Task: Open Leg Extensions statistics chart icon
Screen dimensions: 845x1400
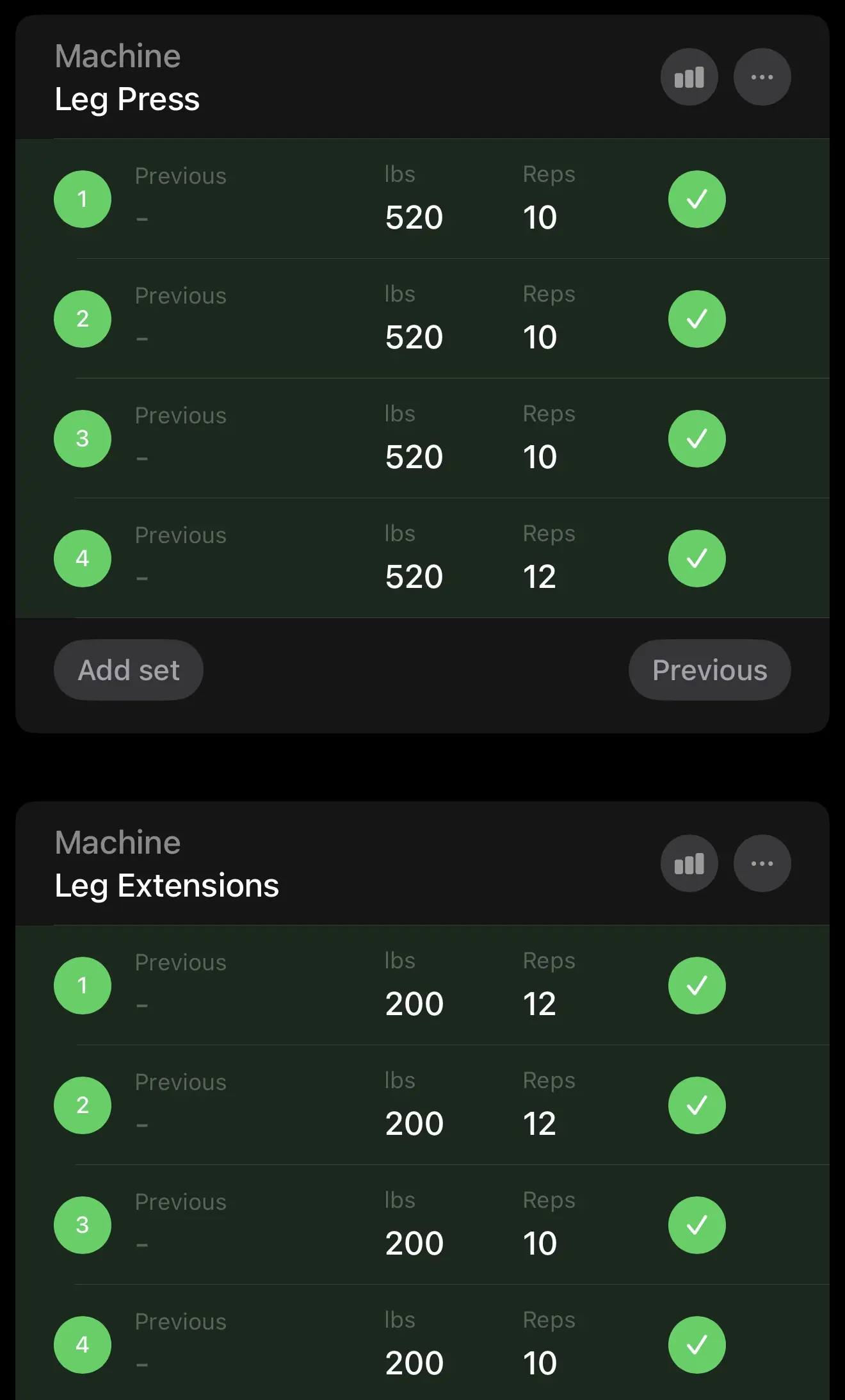Action: tap(689, 864)
